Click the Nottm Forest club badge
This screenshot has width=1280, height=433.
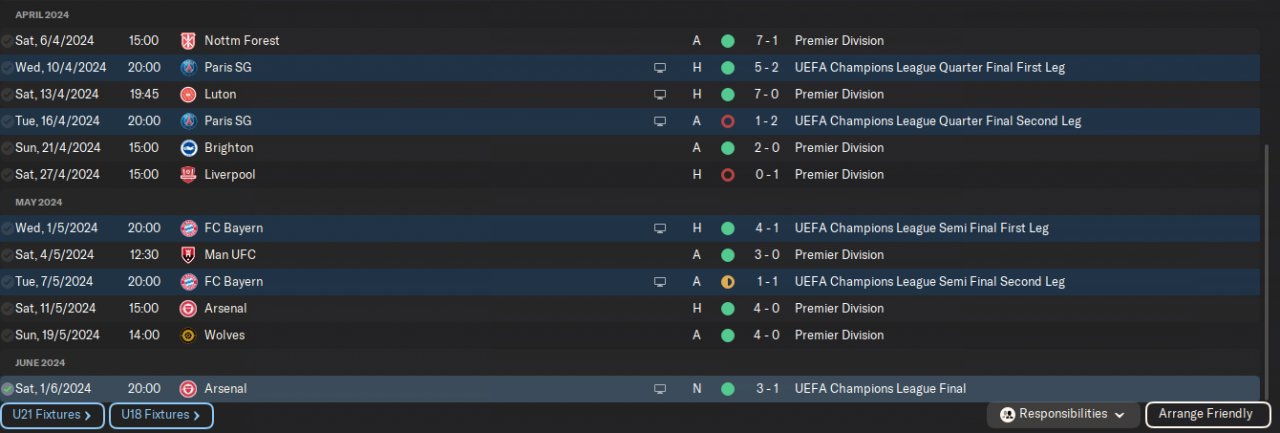[187, 41]
